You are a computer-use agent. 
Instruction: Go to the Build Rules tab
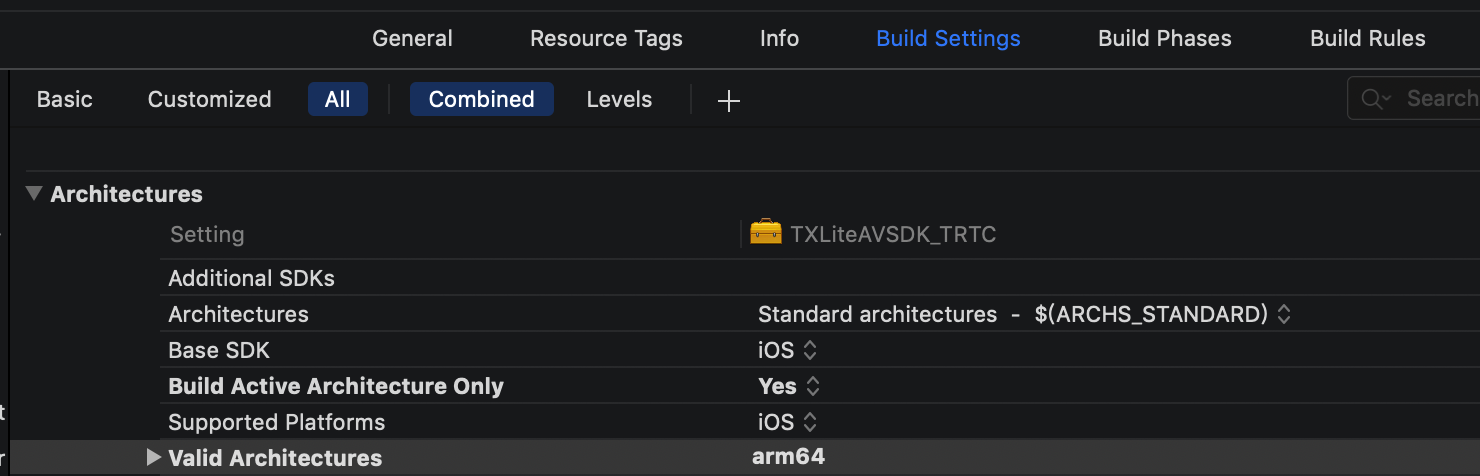coord(1368,39)
